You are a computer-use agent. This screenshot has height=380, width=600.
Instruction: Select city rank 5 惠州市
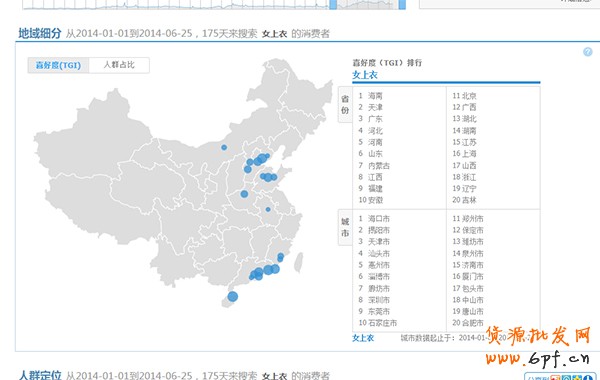pos(374,265)
